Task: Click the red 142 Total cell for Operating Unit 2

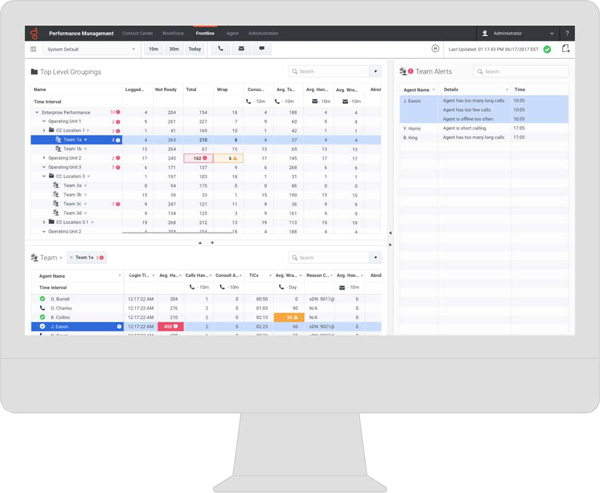Action: coord(197,158)
